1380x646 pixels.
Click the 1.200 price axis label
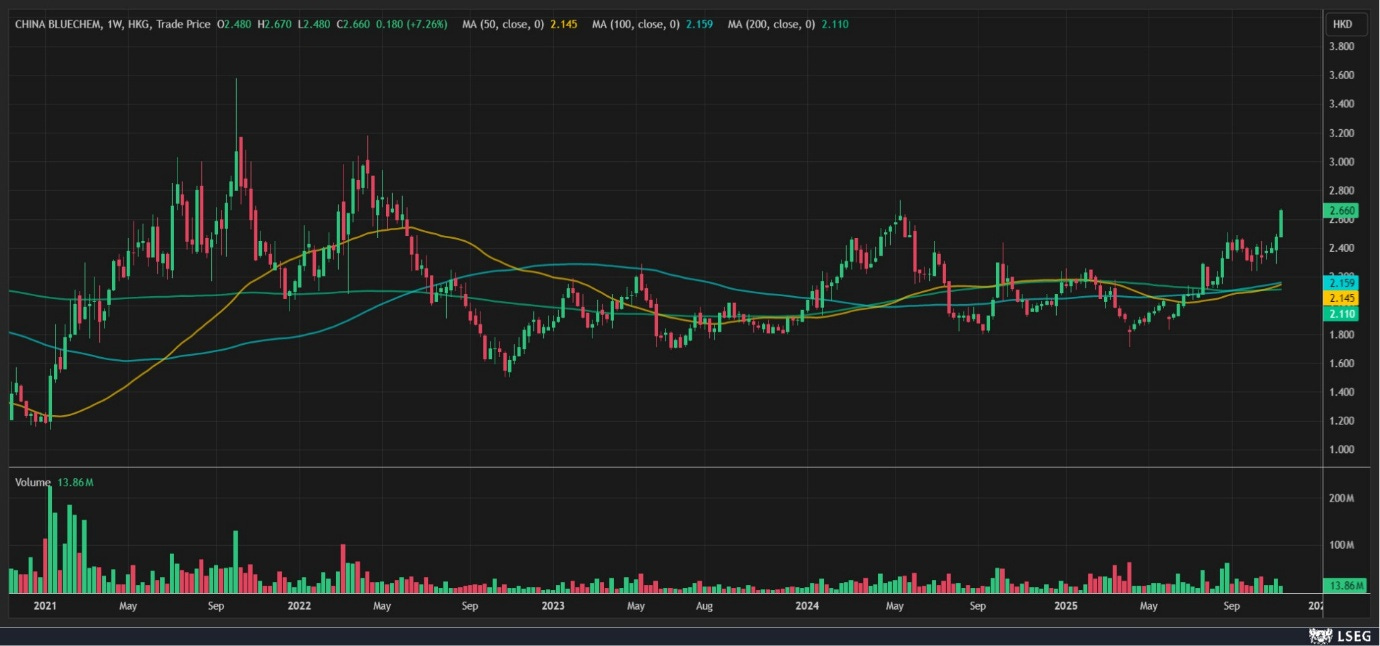click(1341, 421)
